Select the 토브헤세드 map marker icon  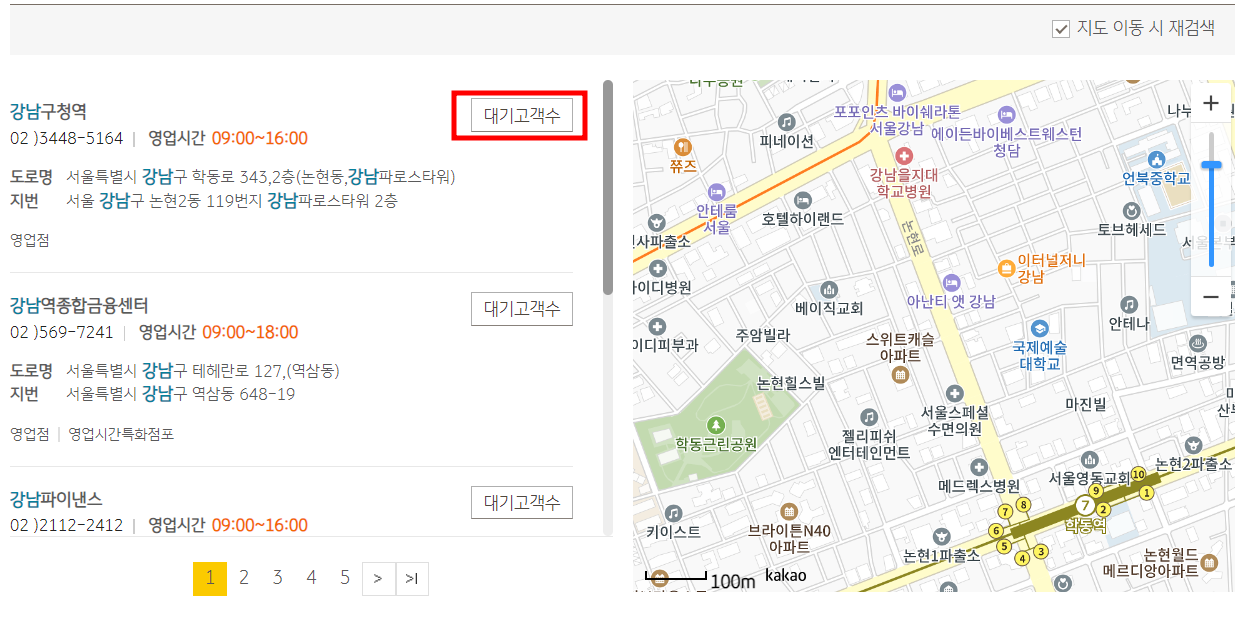click(x=1132, y=211)
